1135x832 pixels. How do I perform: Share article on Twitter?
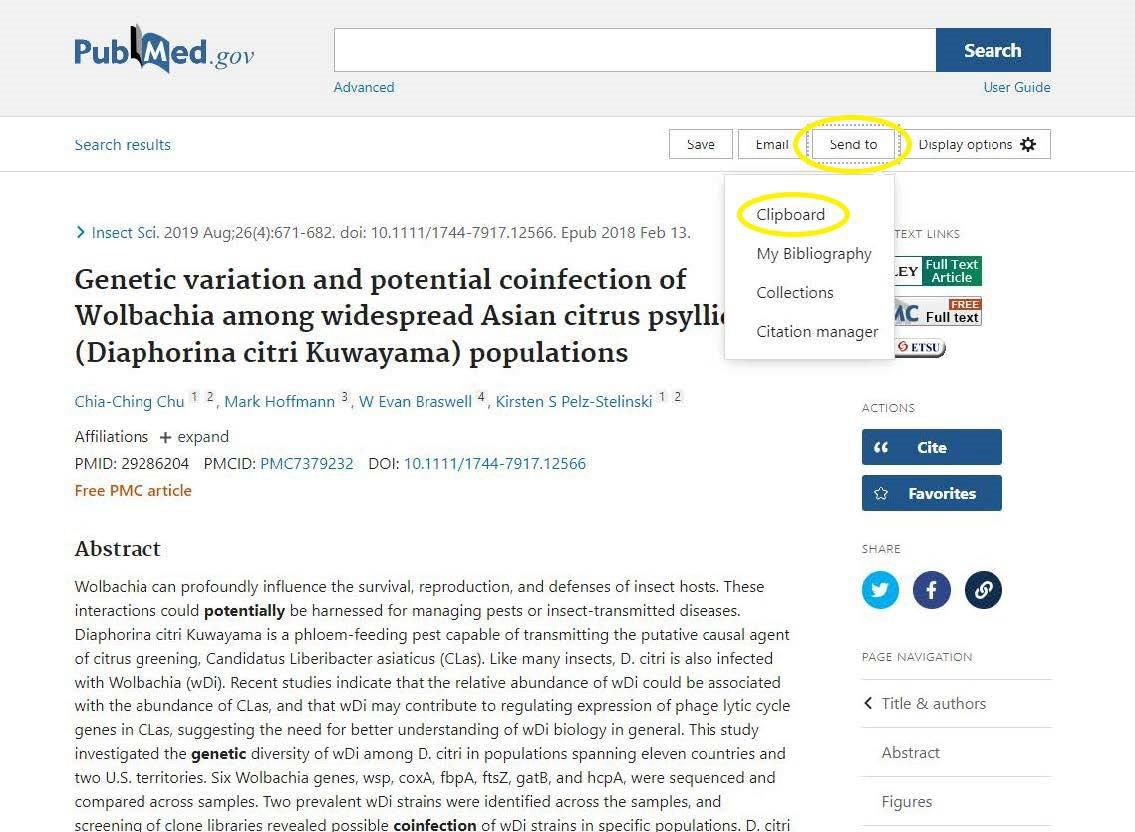coord(880,590)
